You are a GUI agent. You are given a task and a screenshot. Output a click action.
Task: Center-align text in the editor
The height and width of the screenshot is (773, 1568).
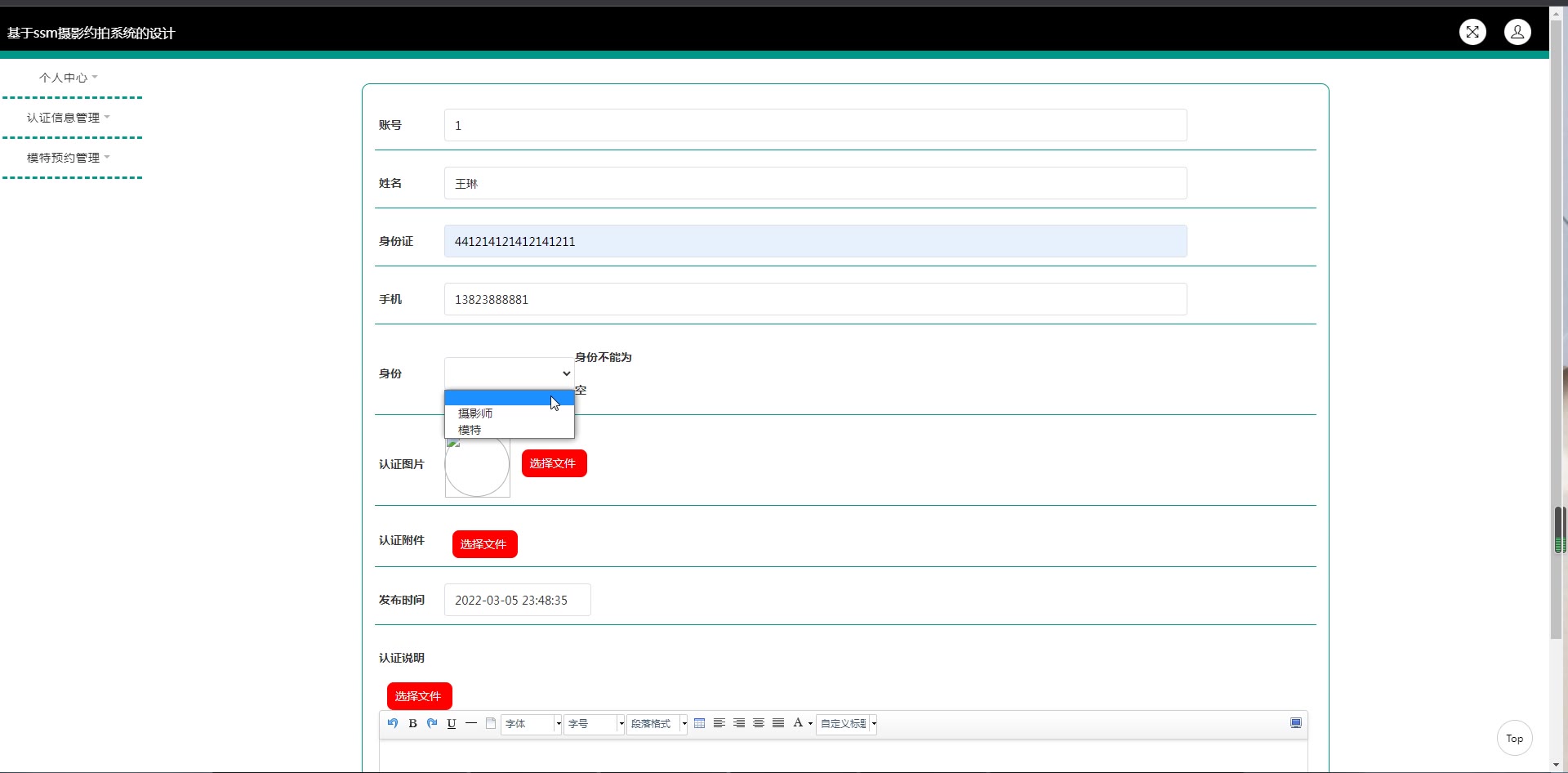pyautogui.click(x=759, y=723)
